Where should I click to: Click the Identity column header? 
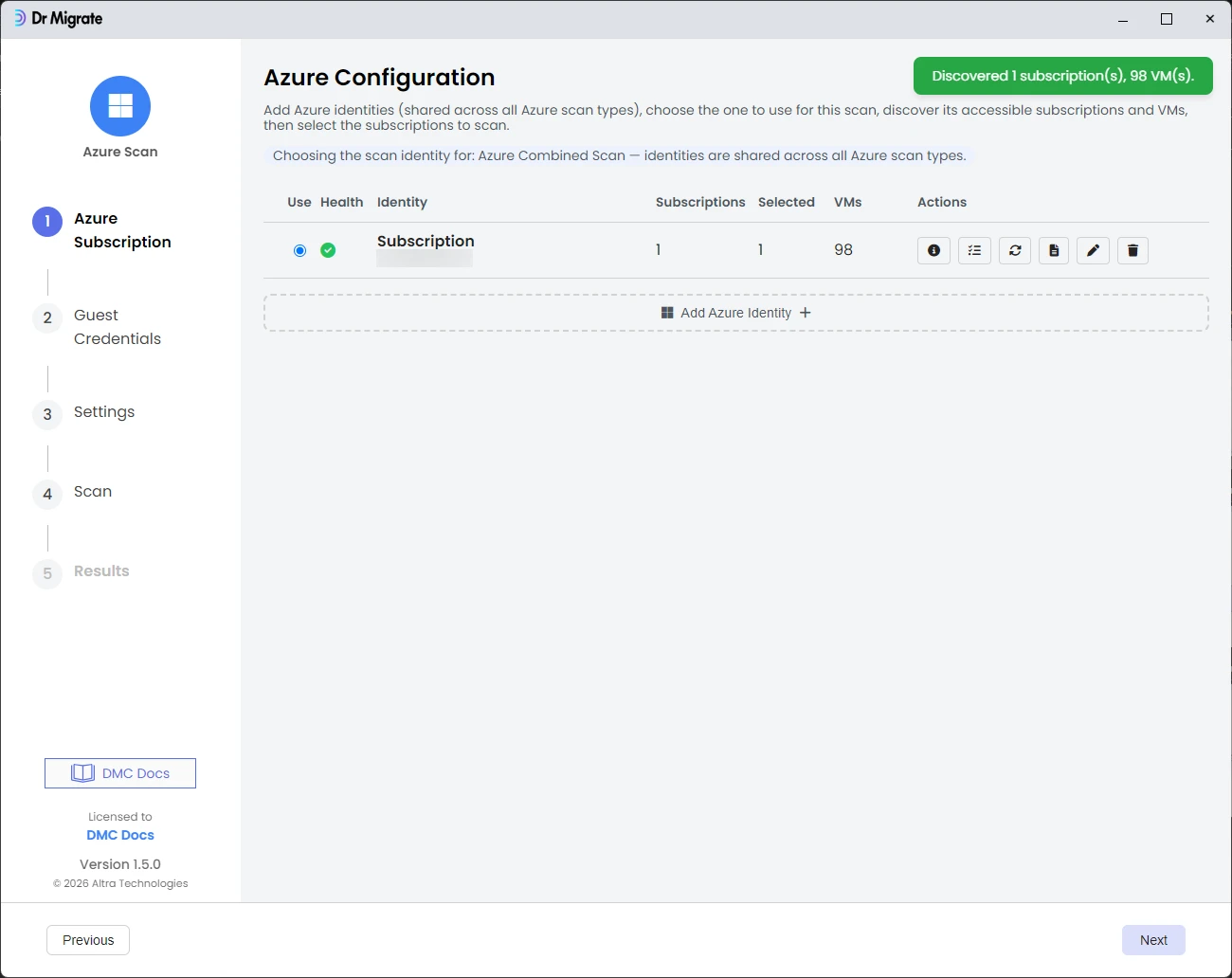(x=402, y=202)
